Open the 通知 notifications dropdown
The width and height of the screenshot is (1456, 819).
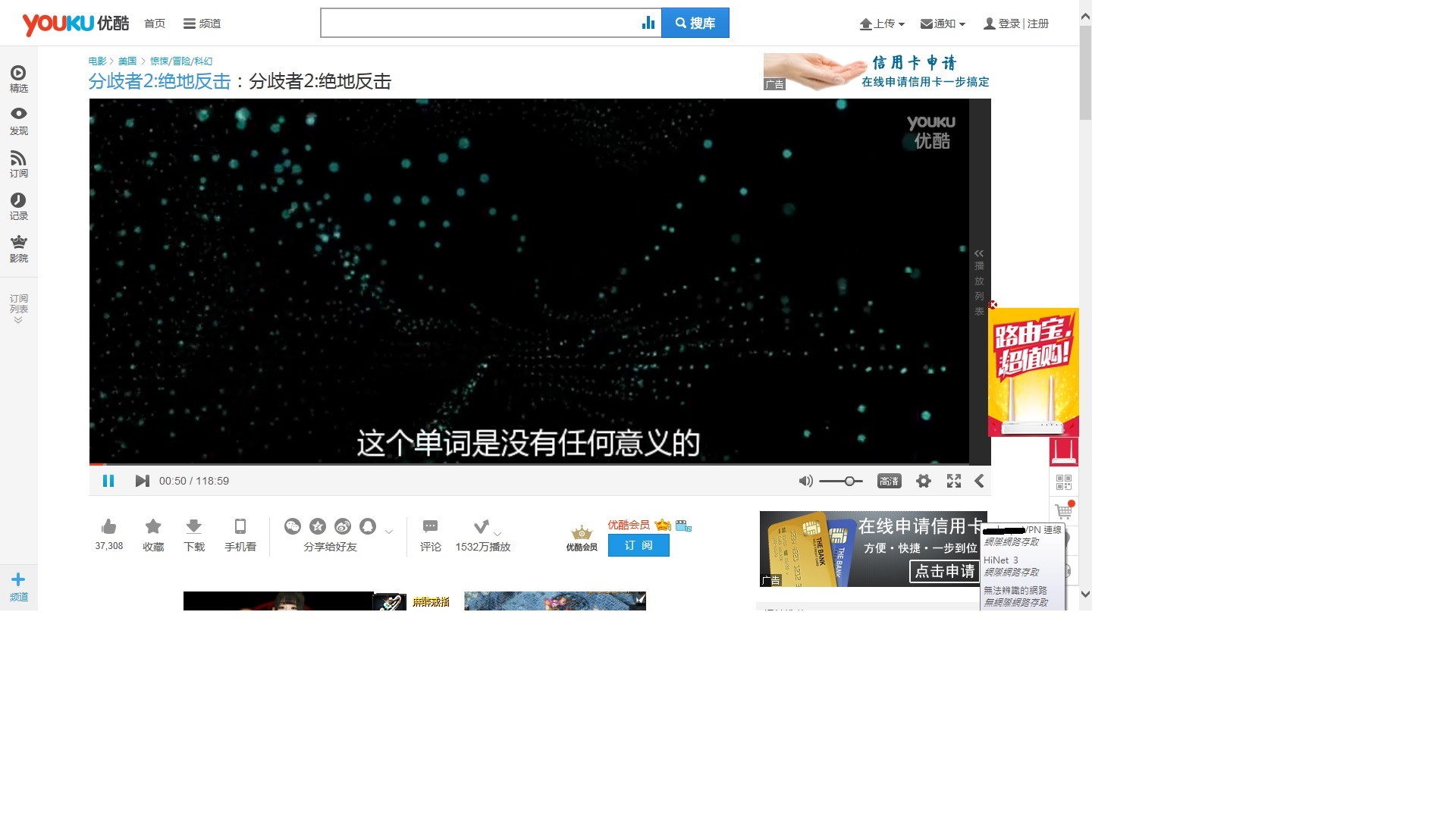click(x=943, y=24)
